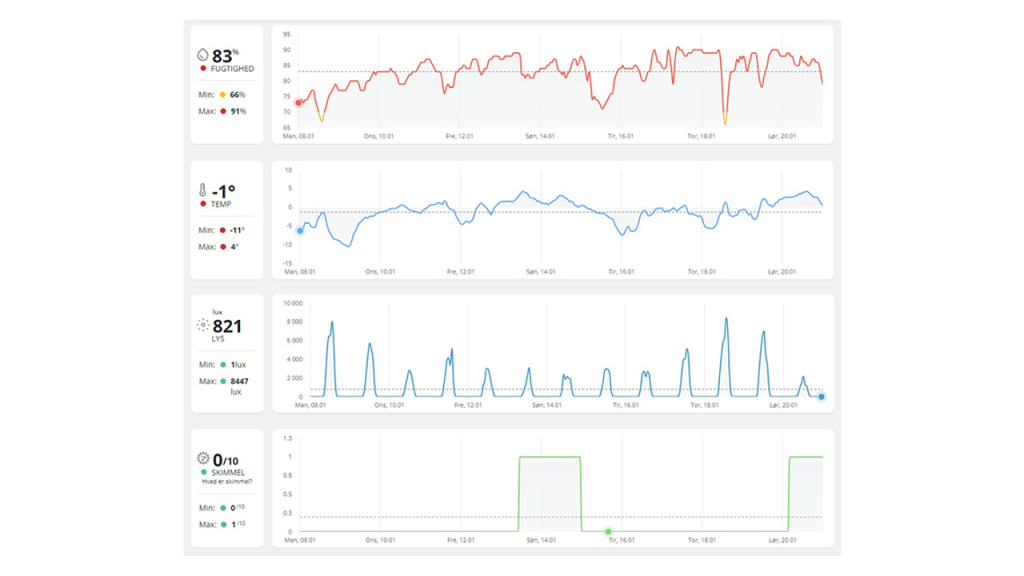The height and width of the screenshot is (576, 1024).
Task: Click the Min -11° temperature value
Action: (x=236, y=230)
